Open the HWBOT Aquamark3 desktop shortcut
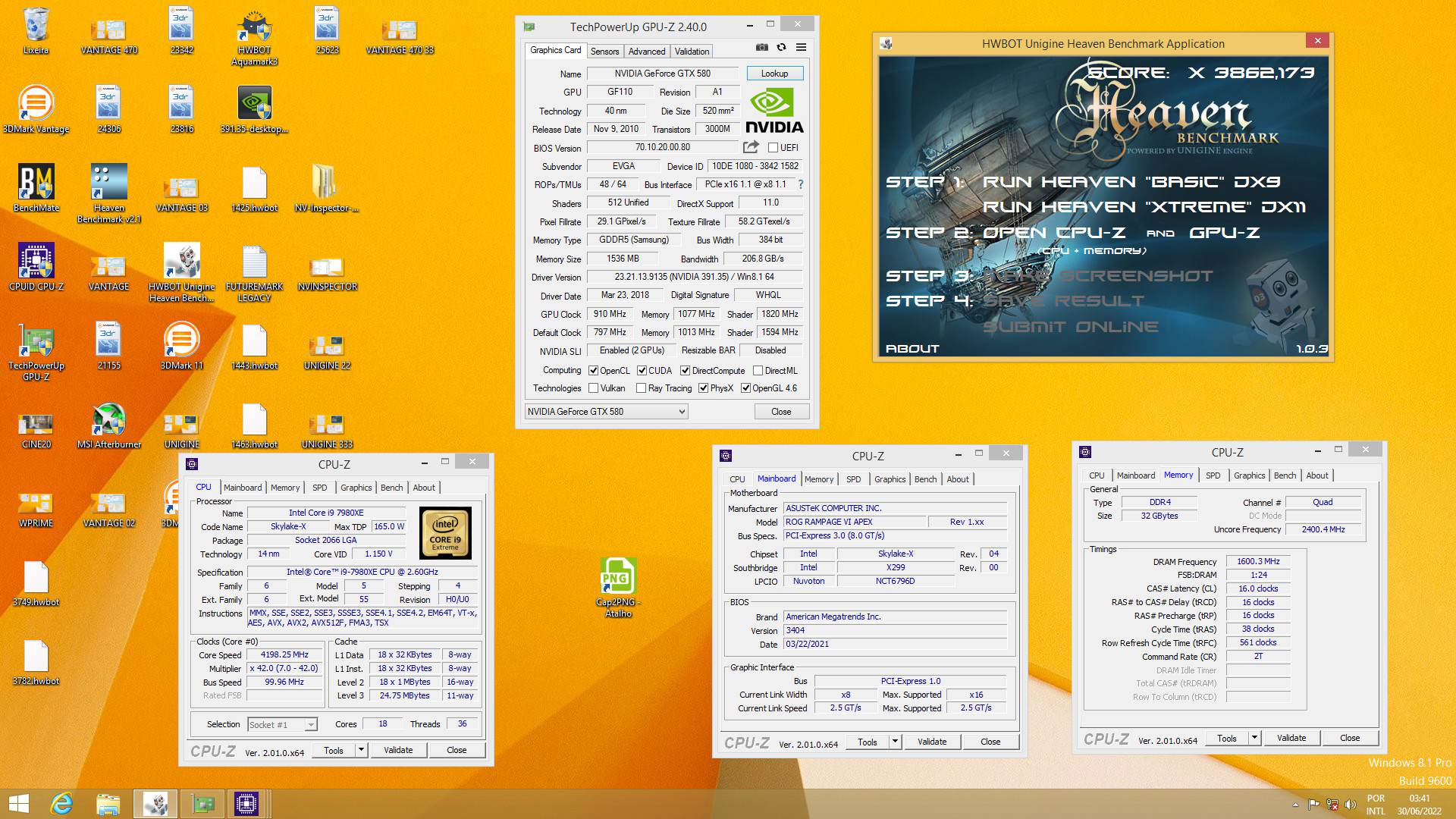The width and height of the screenshot is (1456, 819). click(254, 36)
